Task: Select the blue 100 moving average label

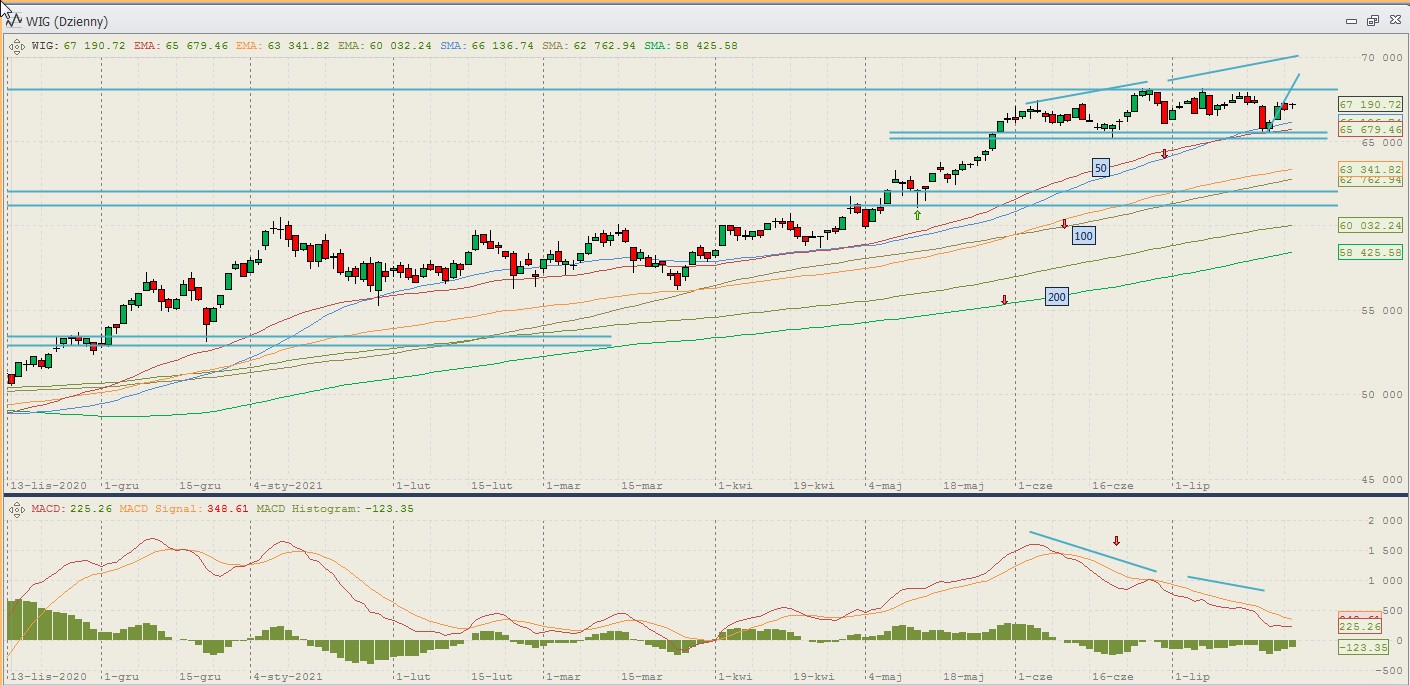Action: tap(1083, 236)
